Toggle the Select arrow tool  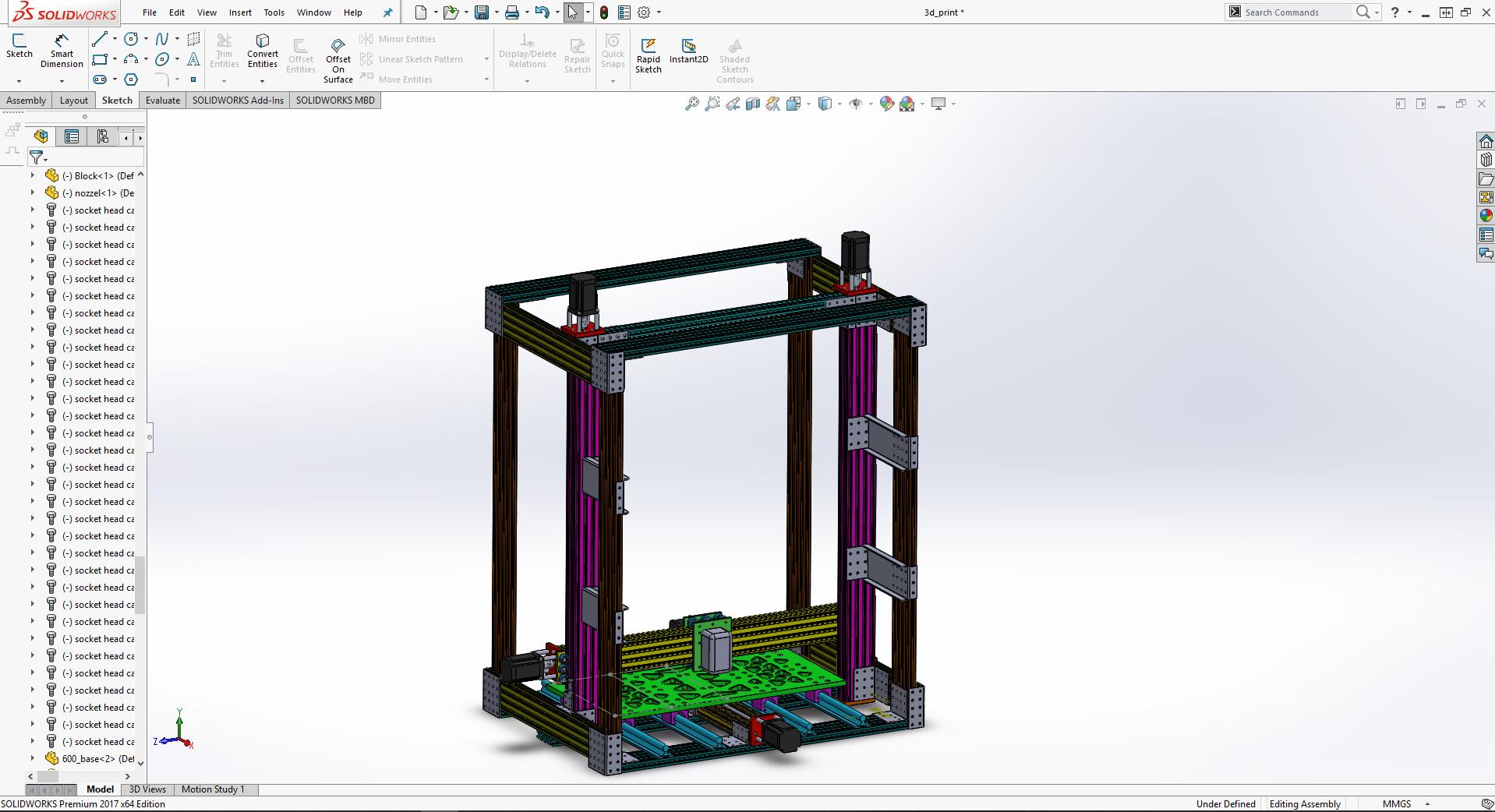pyautogui.click(x=573, y=12)
